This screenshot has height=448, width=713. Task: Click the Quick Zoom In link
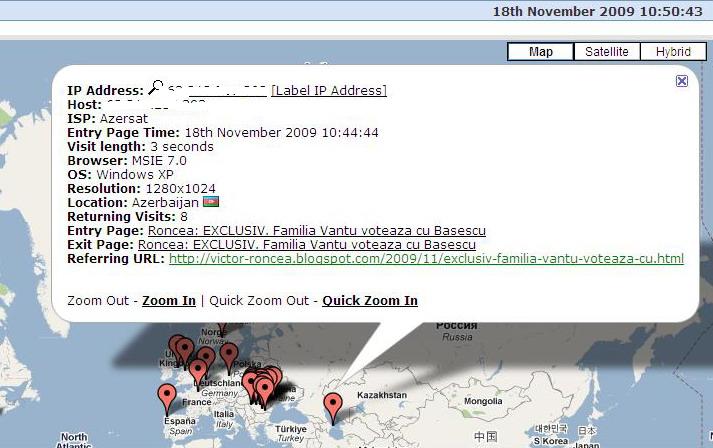pos(370,301)
